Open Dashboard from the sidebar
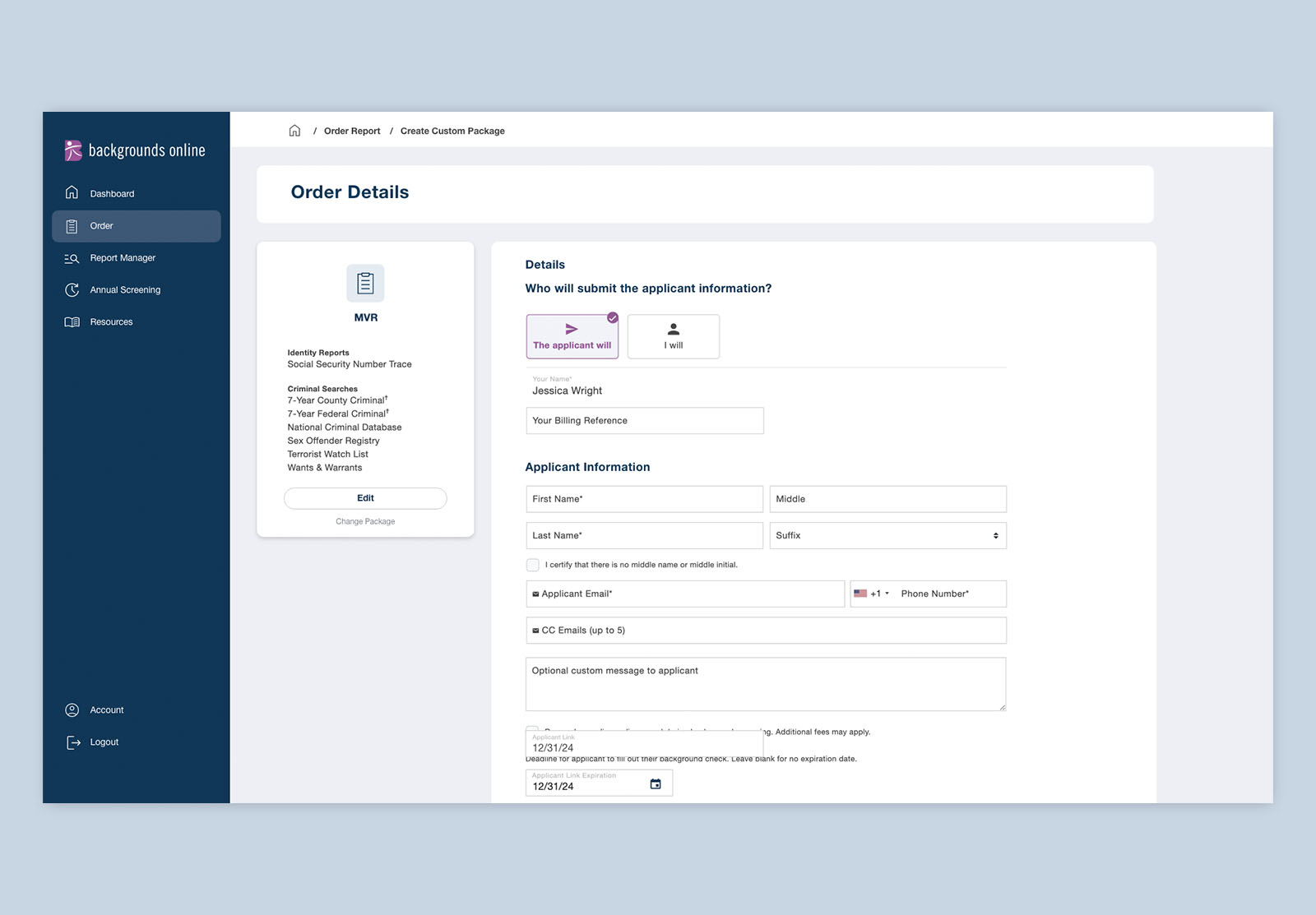The image size is (1316, 915). pyautogui.click(x=112, y=194)
